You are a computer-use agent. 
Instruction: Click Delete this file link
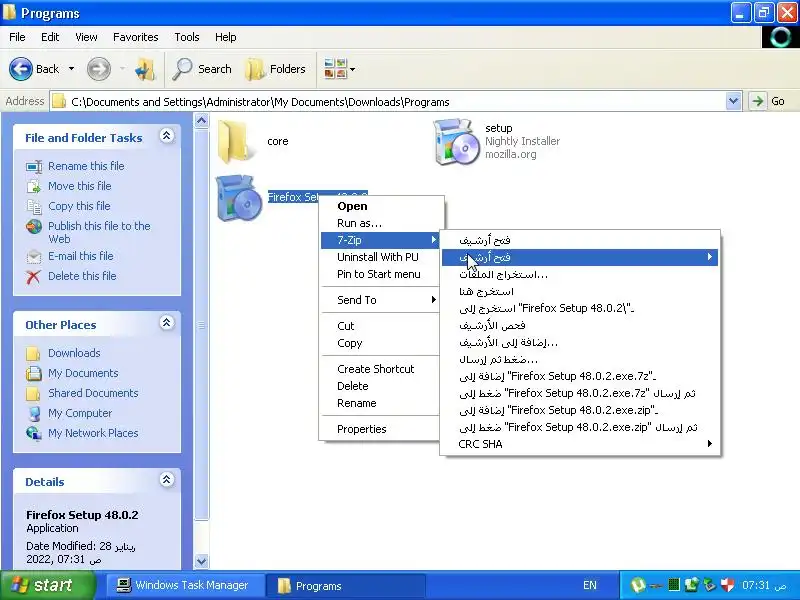tap(82, 276)
